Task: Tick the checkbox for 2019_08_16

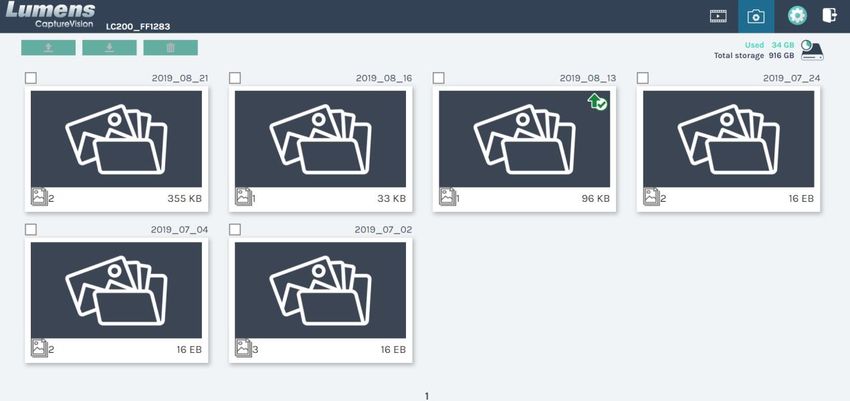Action: pos(235,78)
